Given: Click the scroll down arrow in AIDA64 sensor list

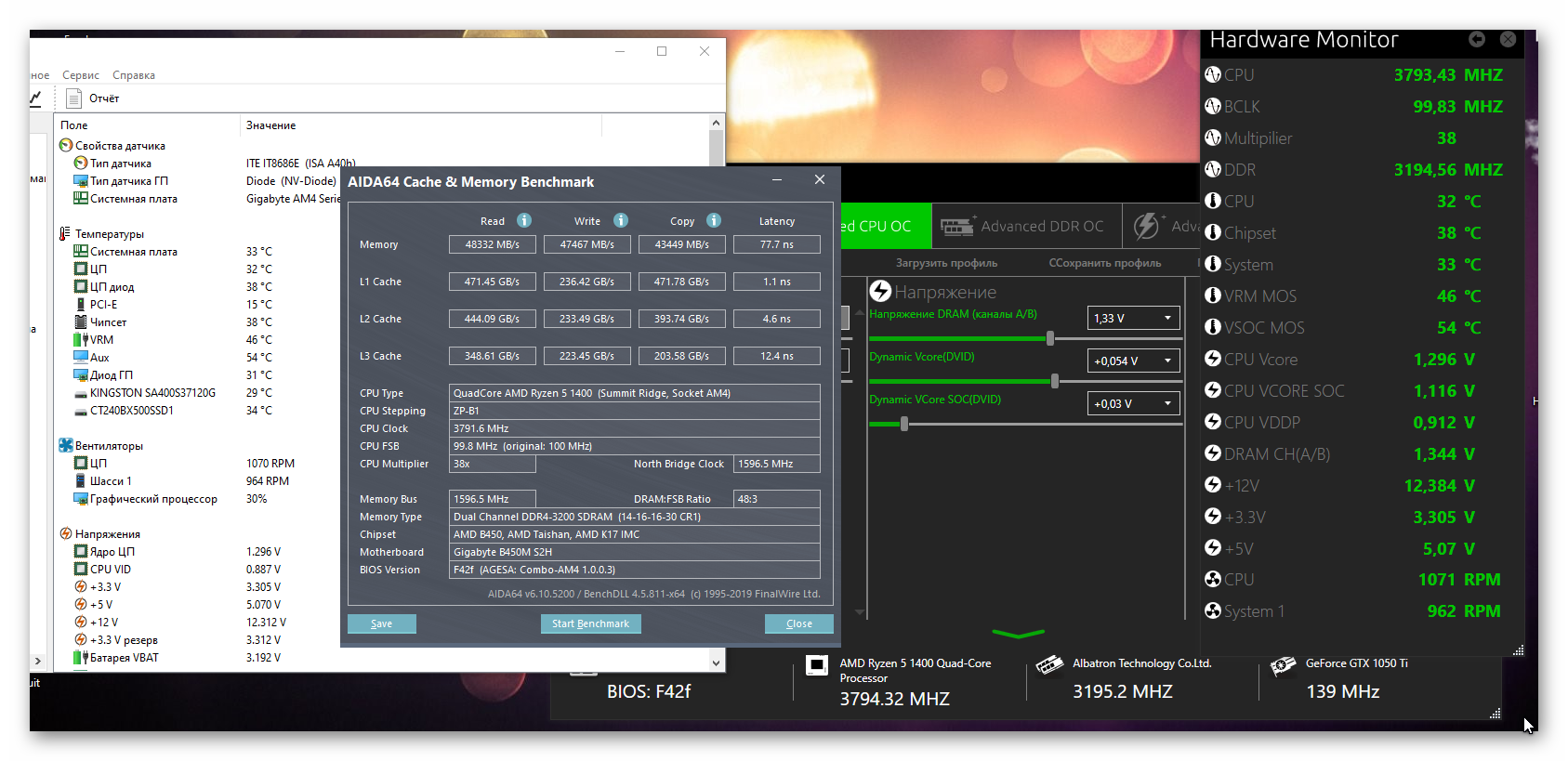Looking at the screenshot, I should 716,663.
